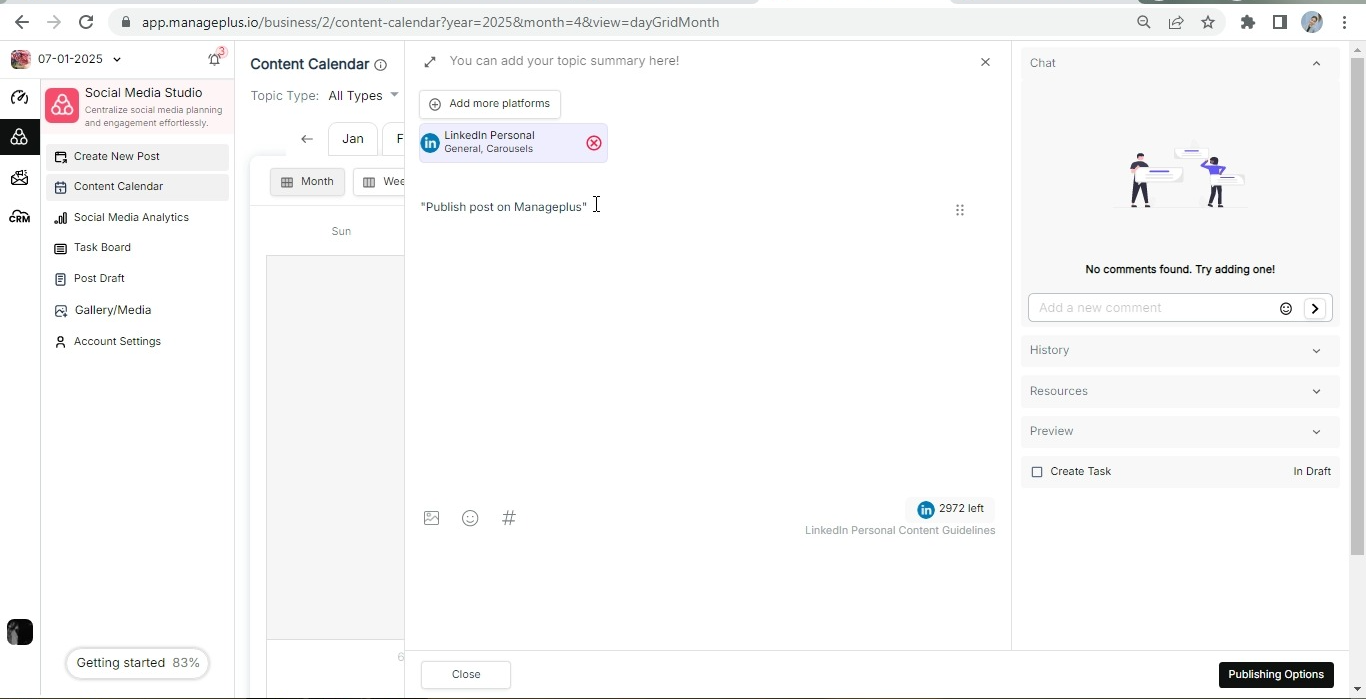Image resolution: width=1366 pixels, height=699 pixels.
Task: Expand the Resources section
Action: [x=1180, y=391]
